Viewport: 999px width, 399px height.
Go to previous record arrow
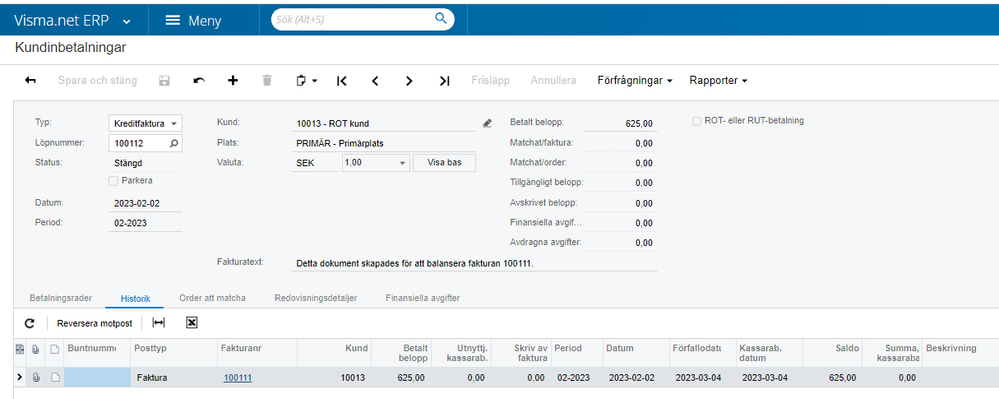click(375, 80)
